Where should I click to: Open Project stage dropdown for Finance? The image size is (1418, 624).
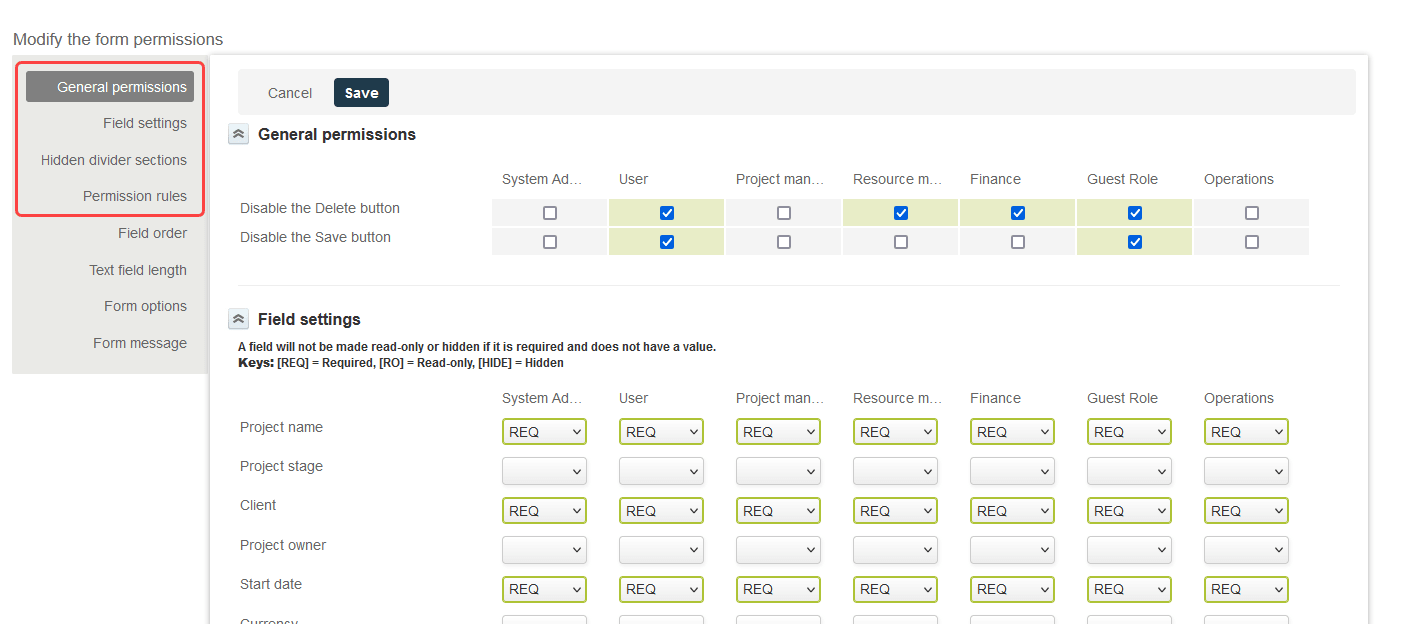[x=1012, y=471]
